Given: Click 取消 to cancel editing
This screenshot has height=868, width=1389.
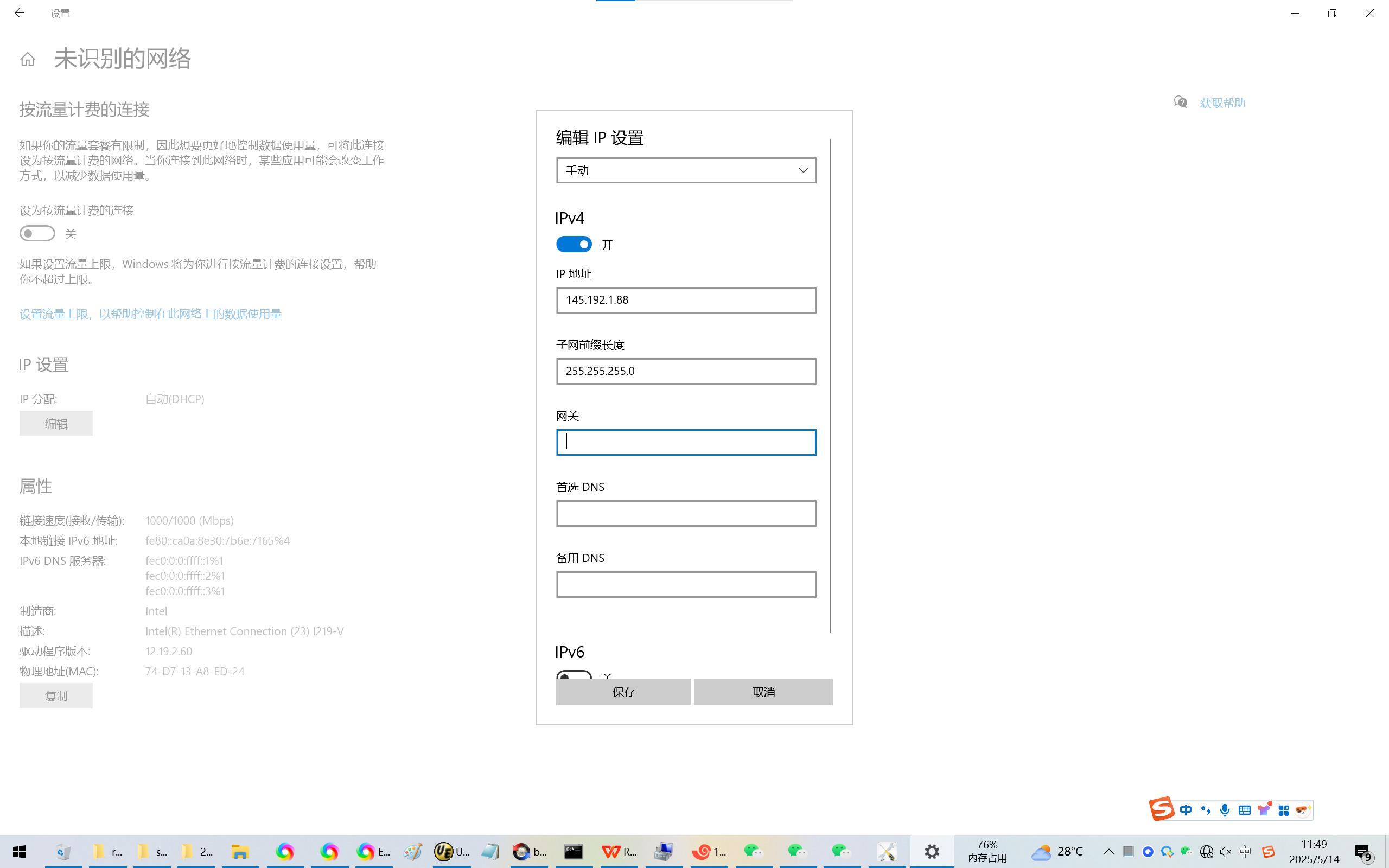Looking at the screenshot, I should 763,692.
